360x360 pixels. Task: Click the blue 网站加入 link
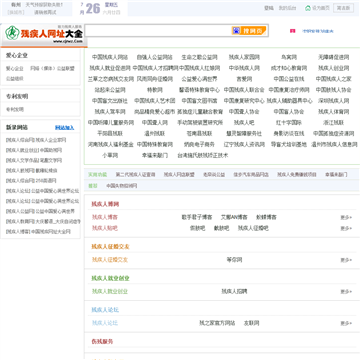pos(64,128)
